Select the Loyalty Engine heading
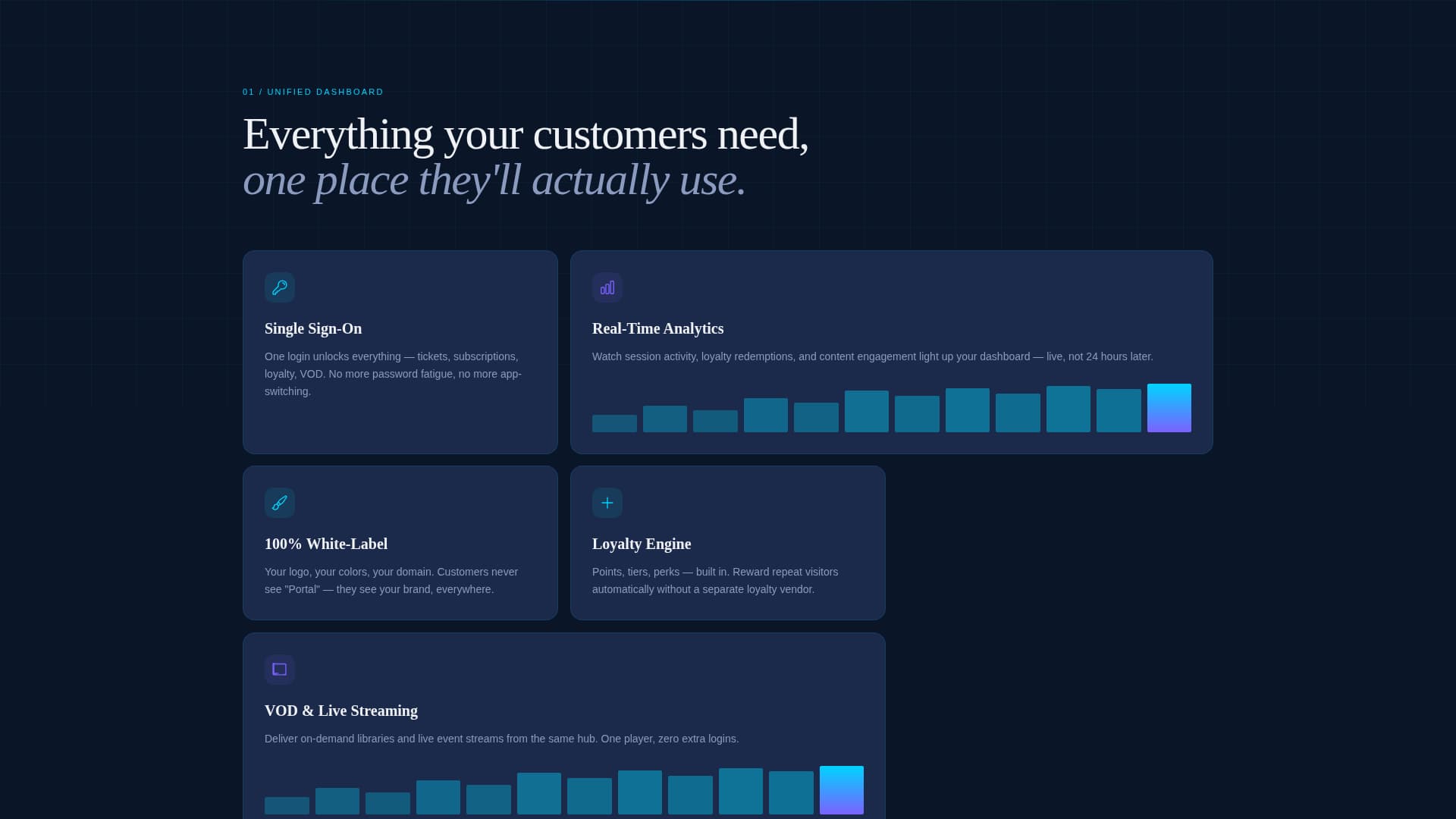The width and height of the screenshot is (1456, 819). [642, 544]
